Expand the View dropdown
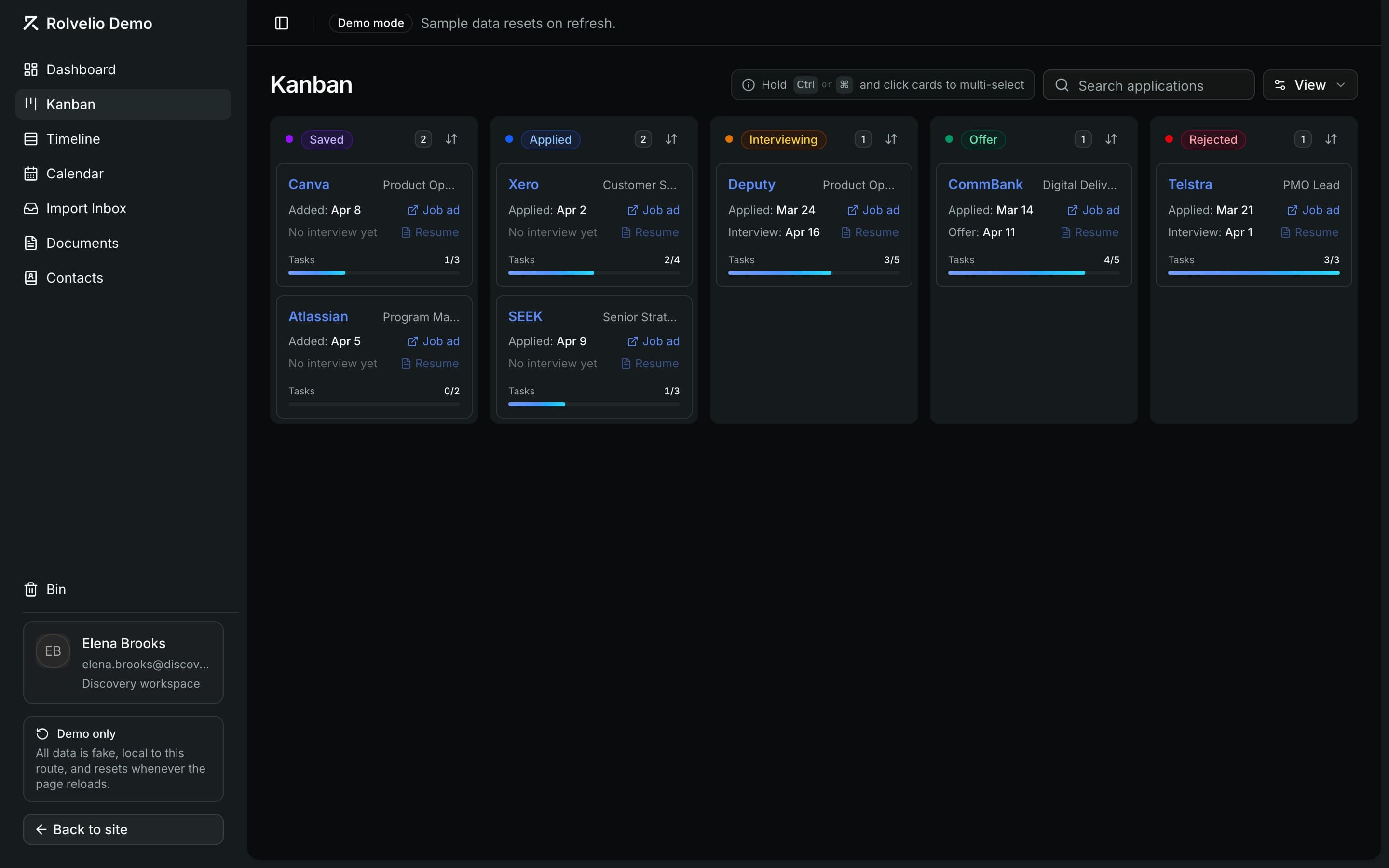1389x868 pixels. point(1310,85)
